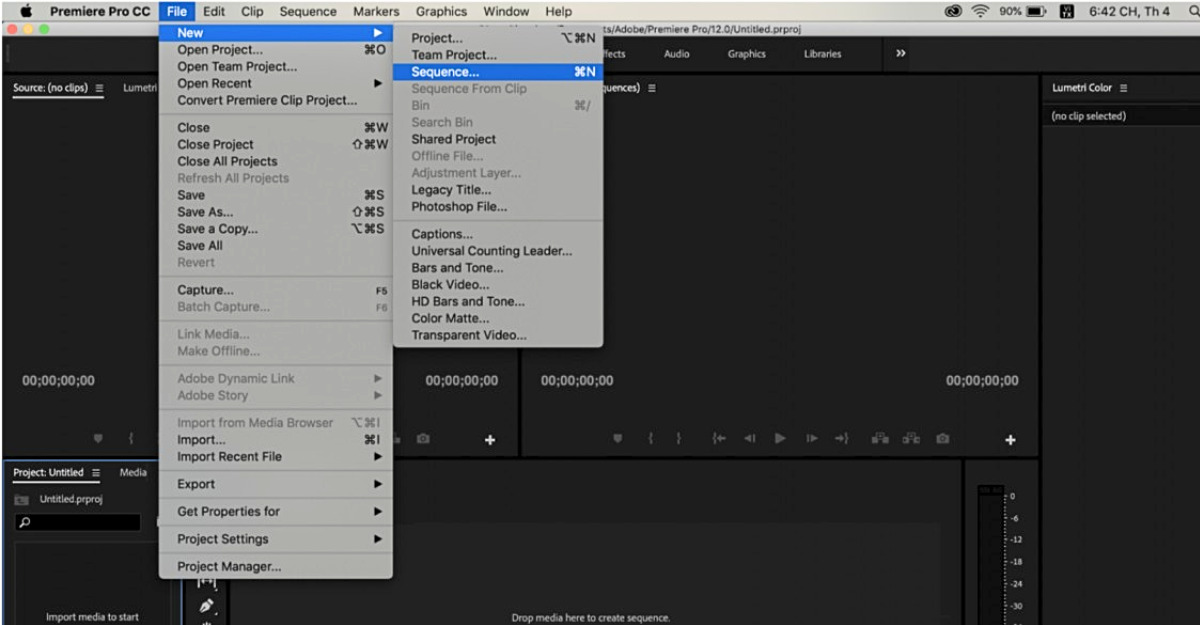Click Mark In in Program monitor
This screenshot has height=625, width=1200.
650,439
